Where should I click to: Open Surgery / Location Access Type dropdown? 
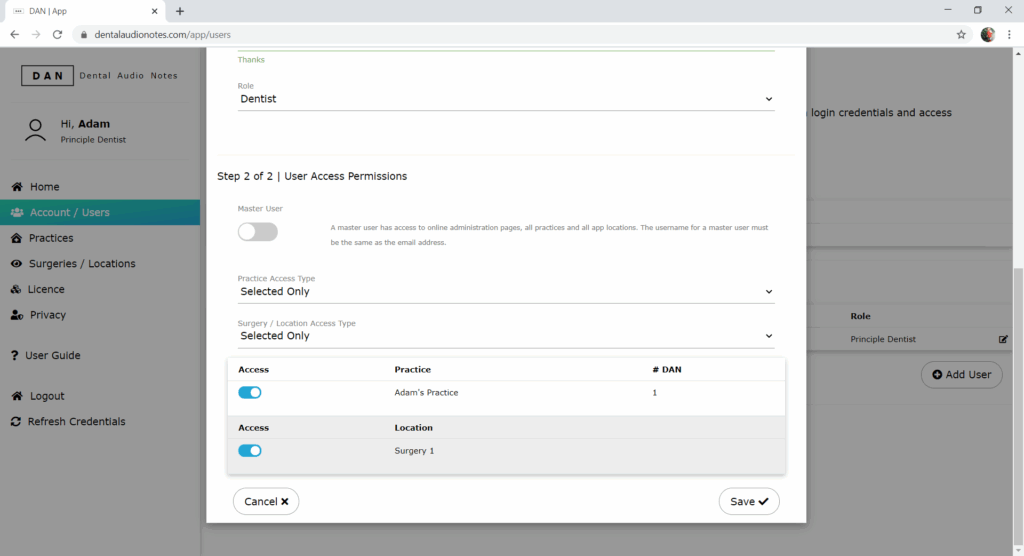coord(505,336)
